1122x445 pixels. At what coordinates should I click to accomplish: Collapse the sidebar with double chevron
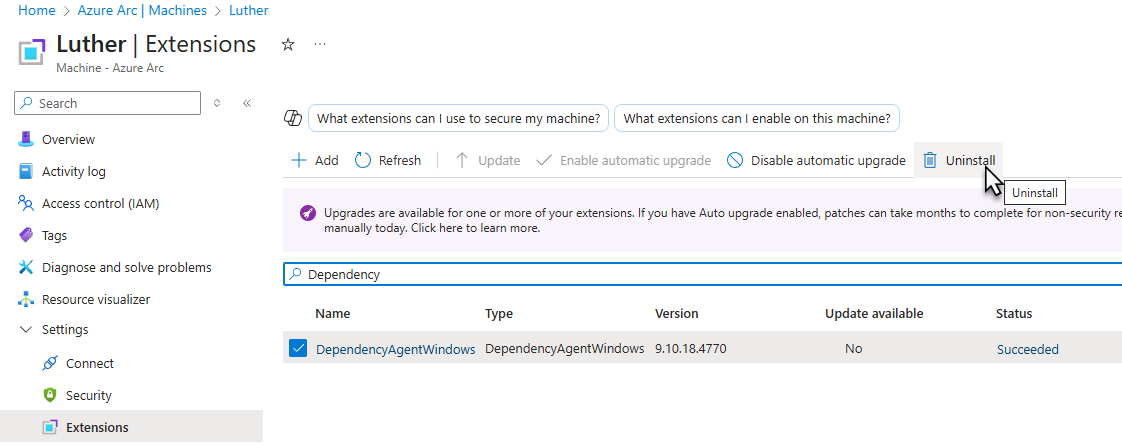coord(247,103)
